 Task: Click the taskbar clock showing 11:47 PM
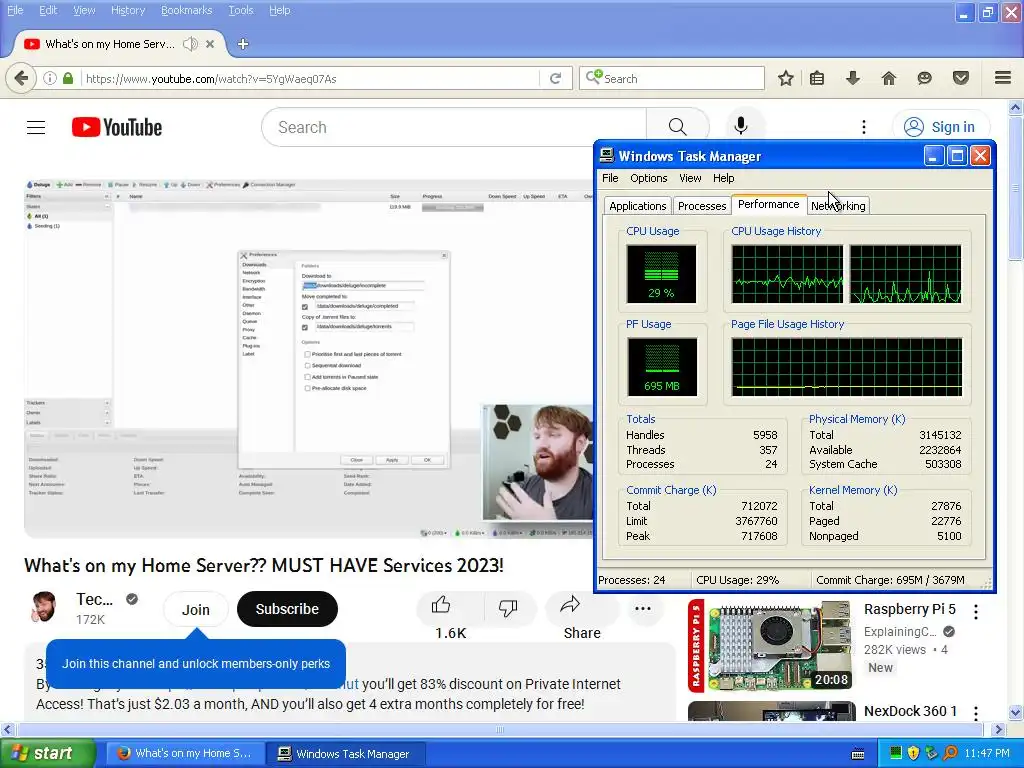[987, 753]
